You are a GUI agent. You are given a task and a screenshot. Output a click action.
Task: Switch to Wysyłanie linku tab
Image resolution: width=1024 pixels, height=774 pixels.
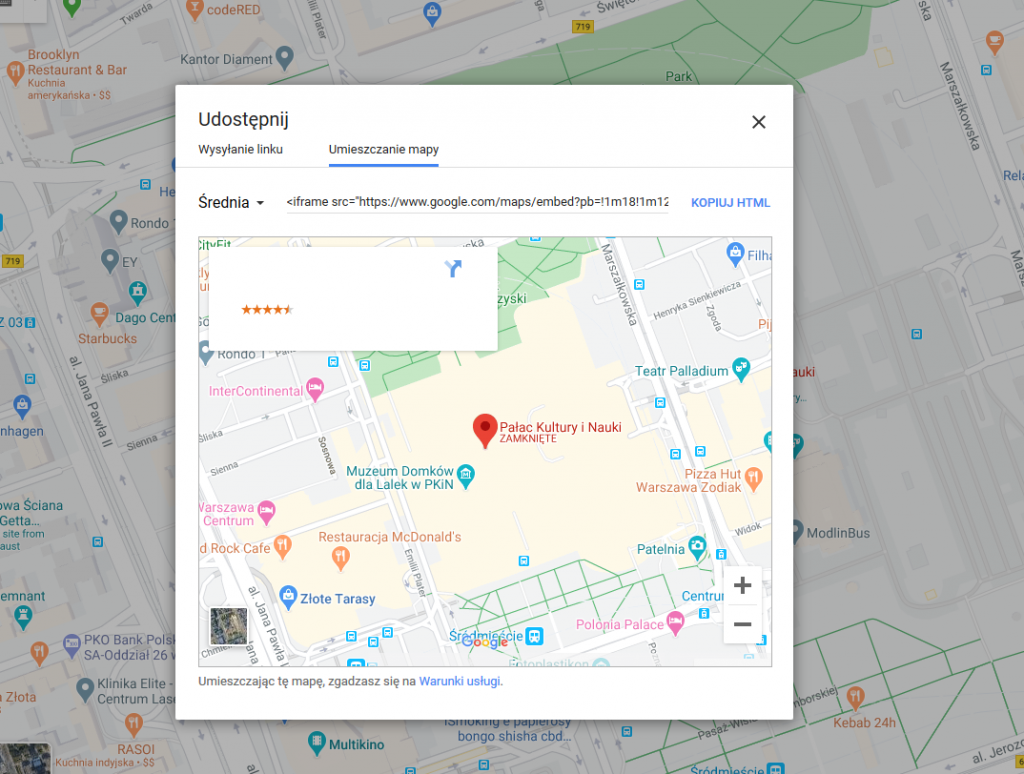(x=240, y=150)
